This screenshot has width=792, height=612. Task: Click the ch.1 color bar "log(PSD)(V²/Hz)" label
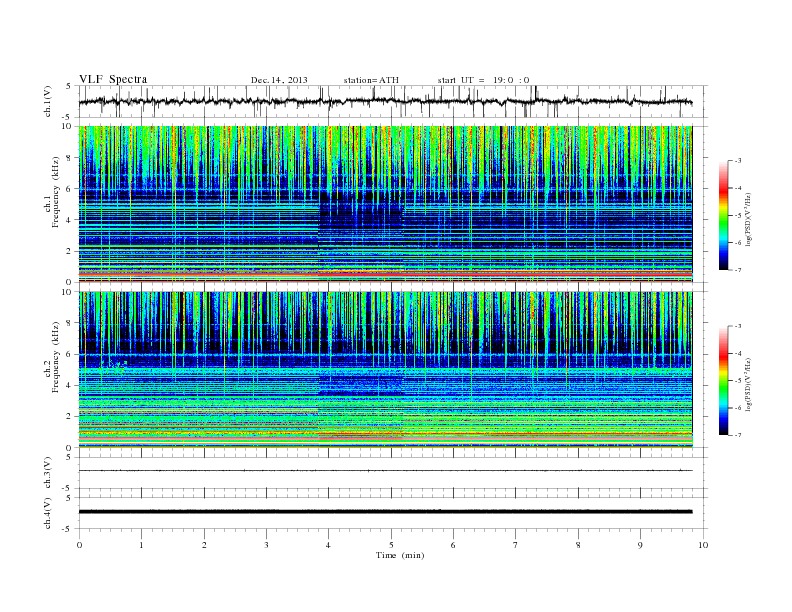click(748, 219)
